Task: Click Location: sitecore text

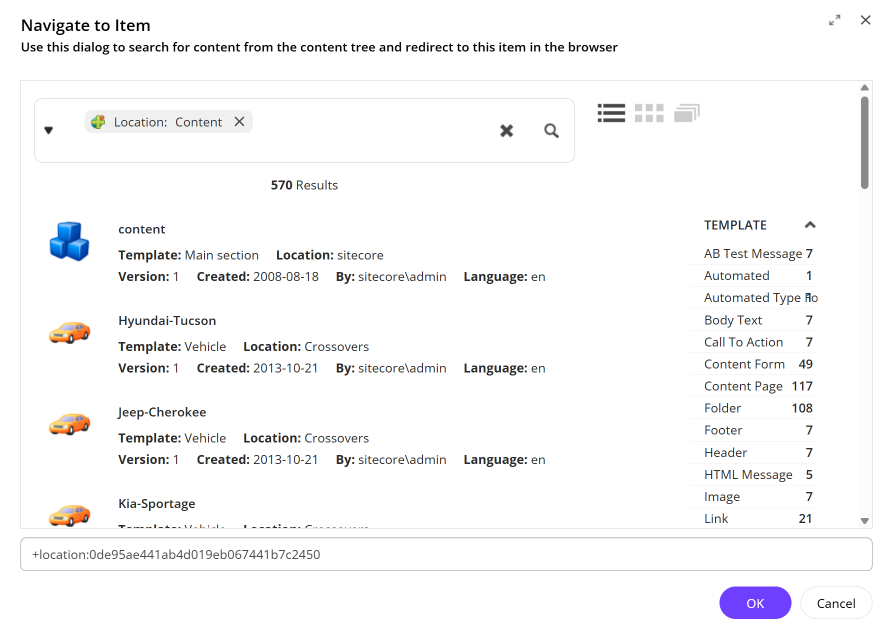Action: (330, 255)
